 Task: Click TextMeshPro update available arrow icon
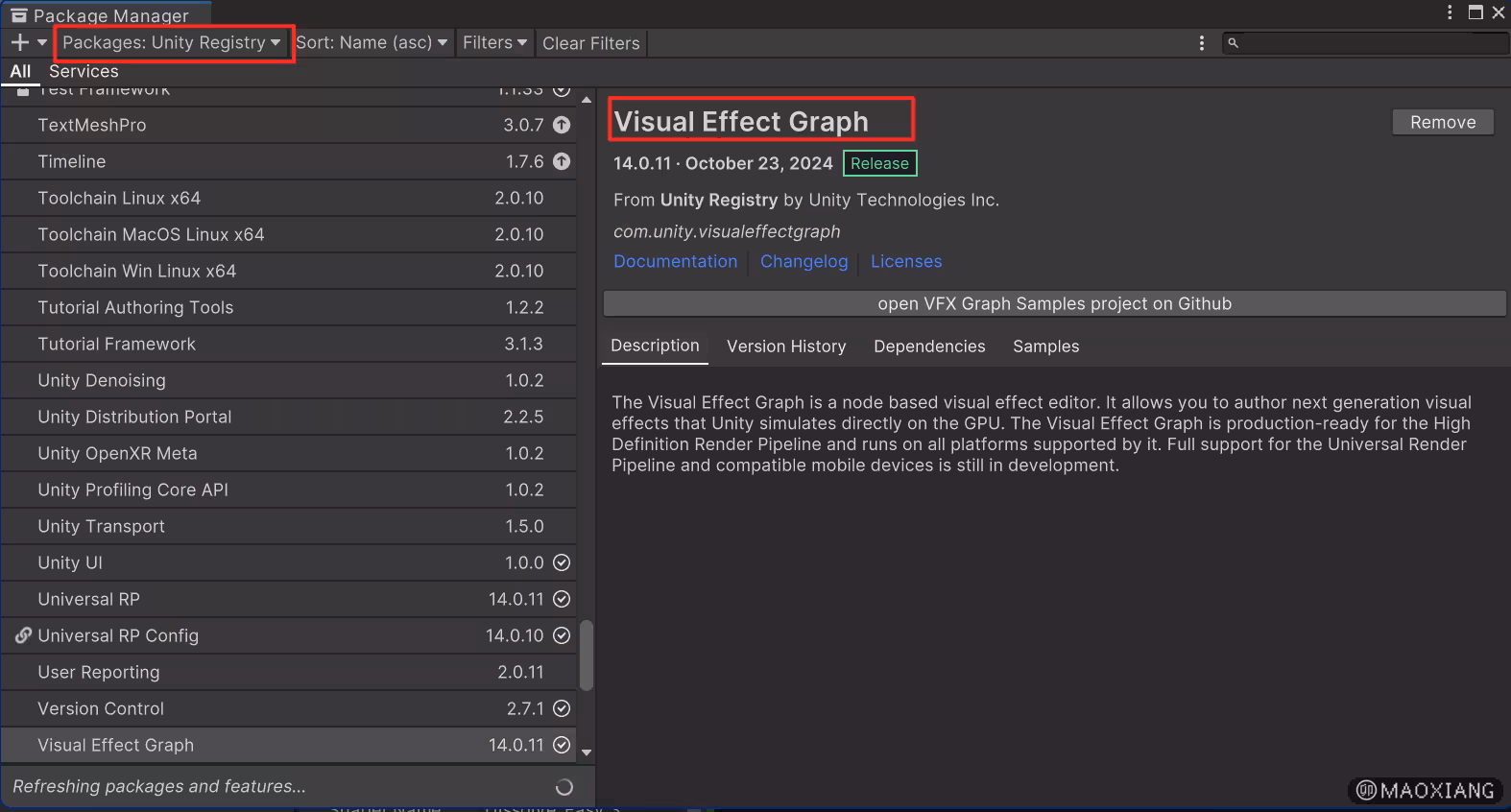click(x=562, y=125)
